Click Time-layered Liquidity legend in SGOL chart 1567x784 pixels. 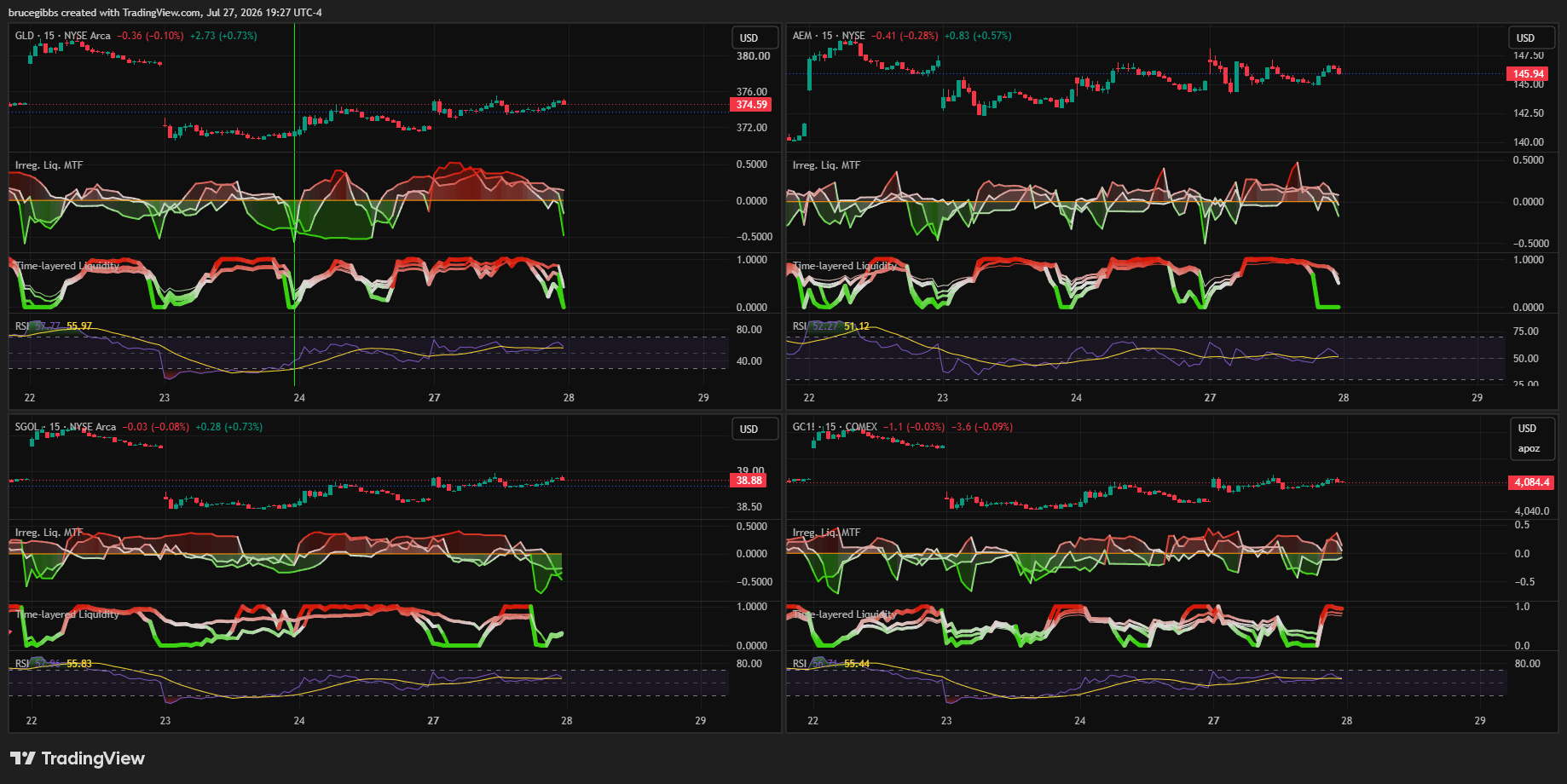click(x=67, y=614)
